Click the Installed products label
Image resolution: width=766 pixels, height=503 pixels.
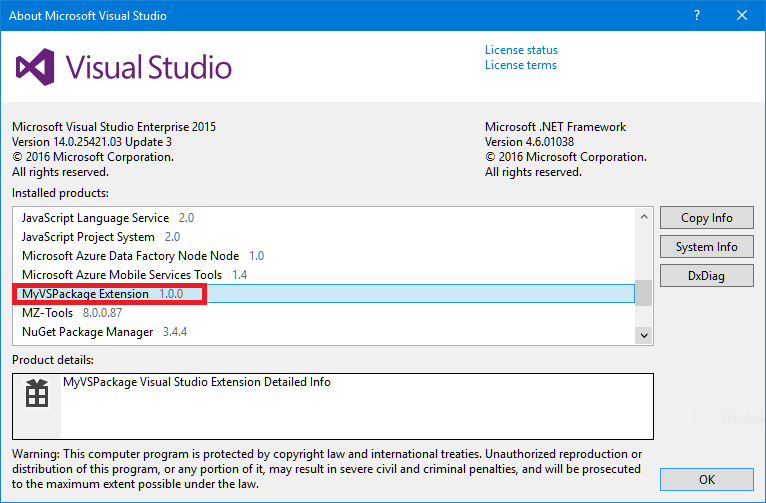point(60,193)
